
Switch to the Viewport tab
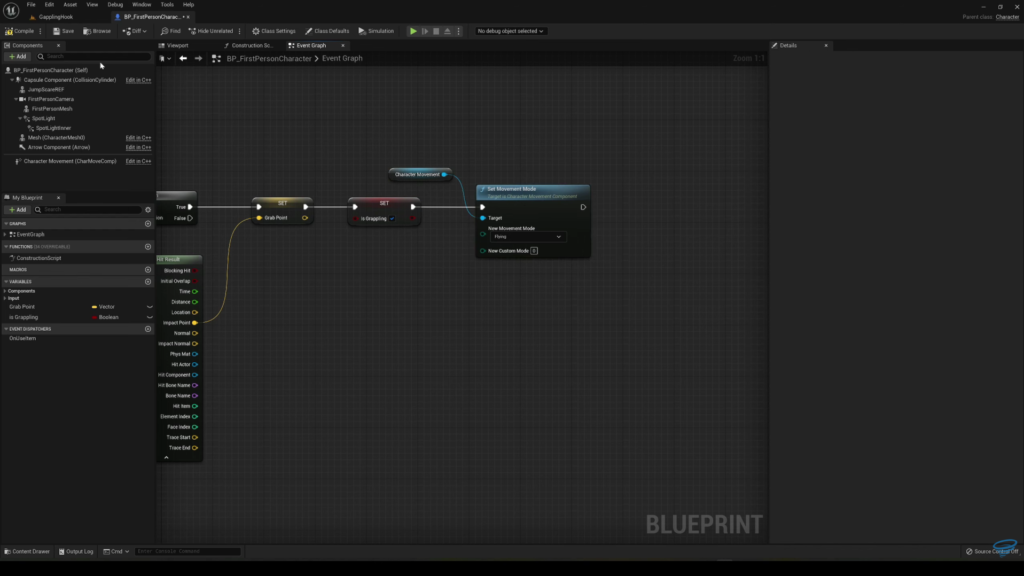click(x=177, y=46)
